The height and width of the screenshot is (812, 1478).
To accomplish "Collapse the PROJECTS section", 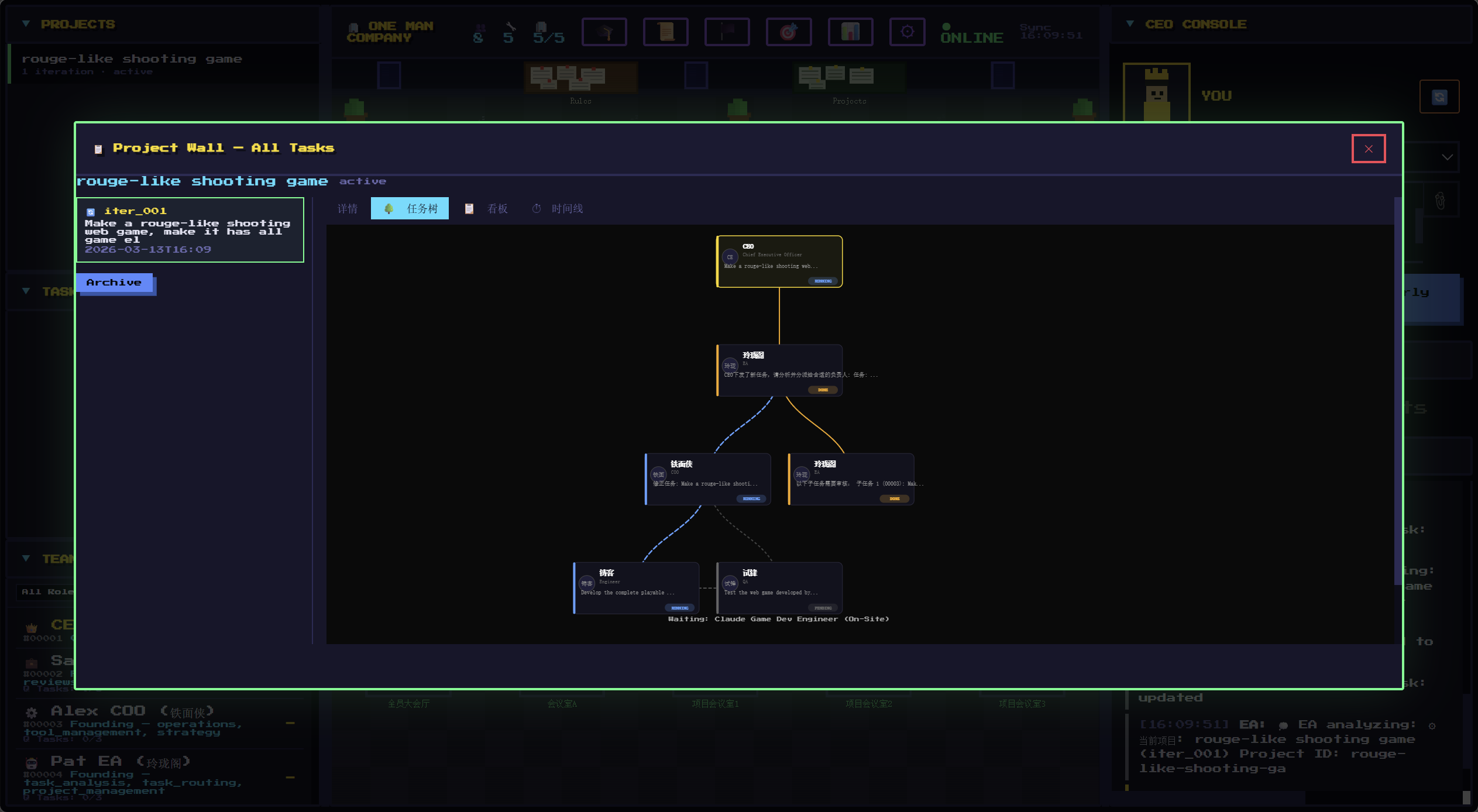I will tap(25, 23).
